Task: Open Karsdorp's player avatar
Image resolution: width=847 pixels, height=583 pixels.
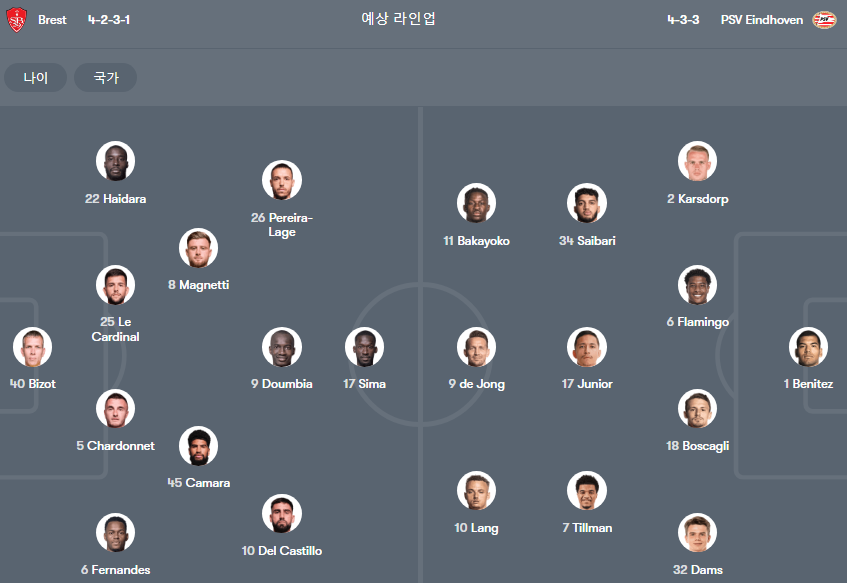Action: tap(697, 161)
